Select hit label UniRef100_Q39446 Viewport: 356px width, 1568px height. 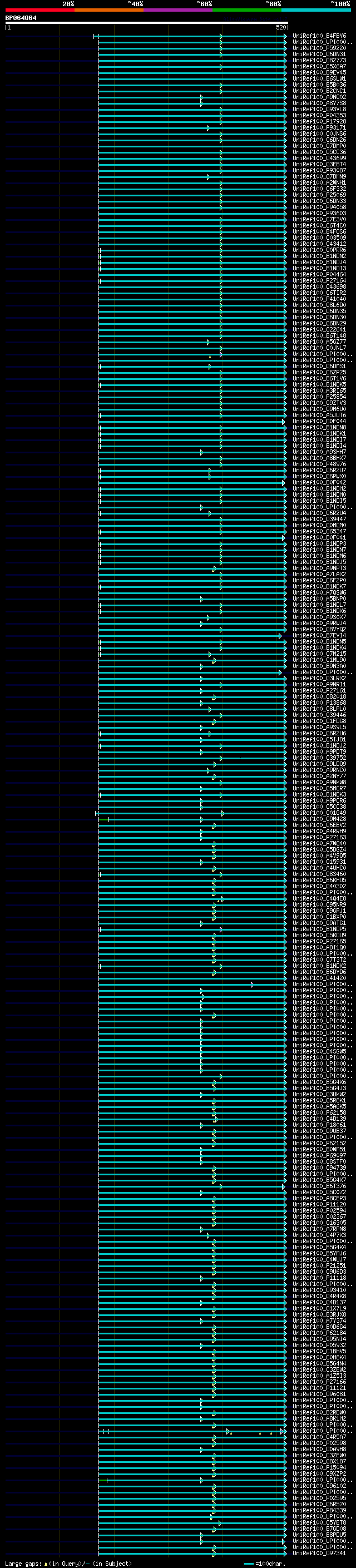point(319,715)
